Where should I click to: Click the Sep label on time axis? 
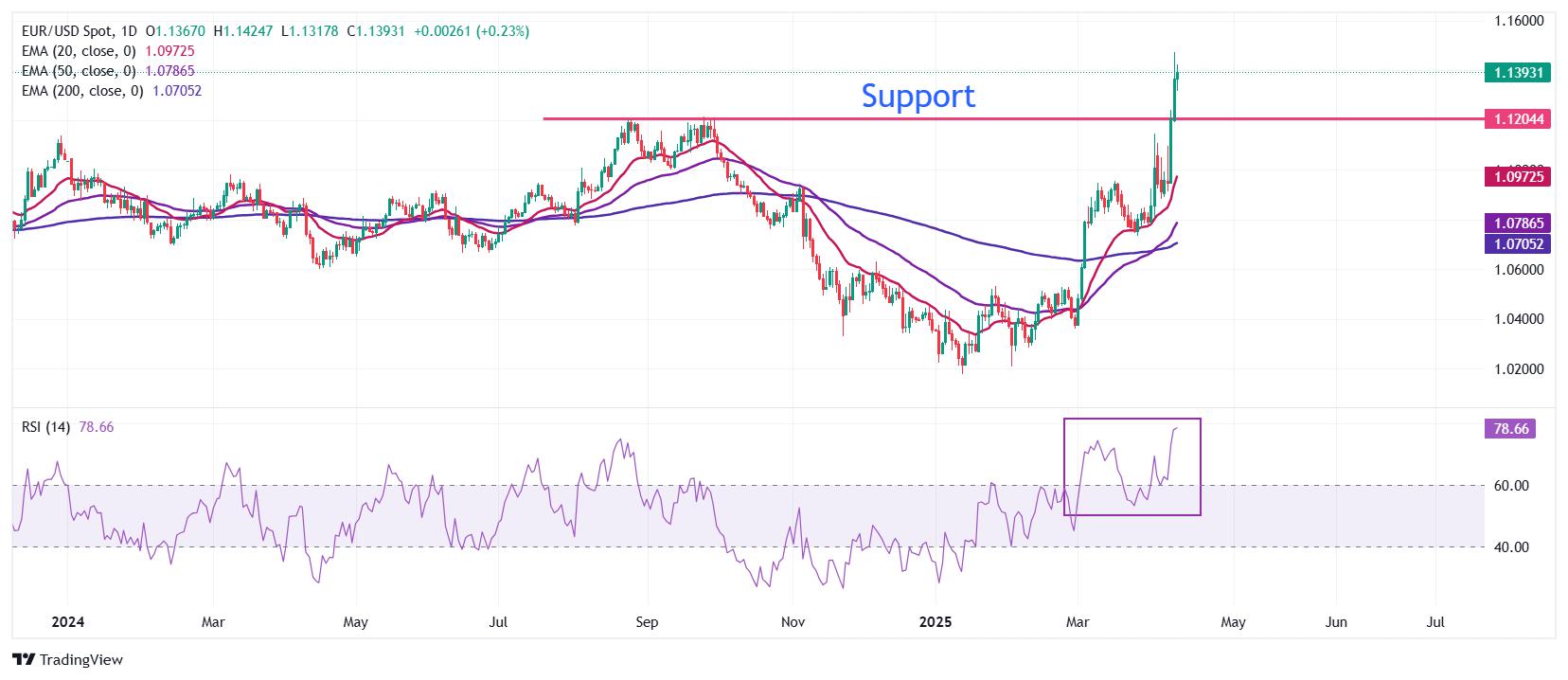click(646, 622)
